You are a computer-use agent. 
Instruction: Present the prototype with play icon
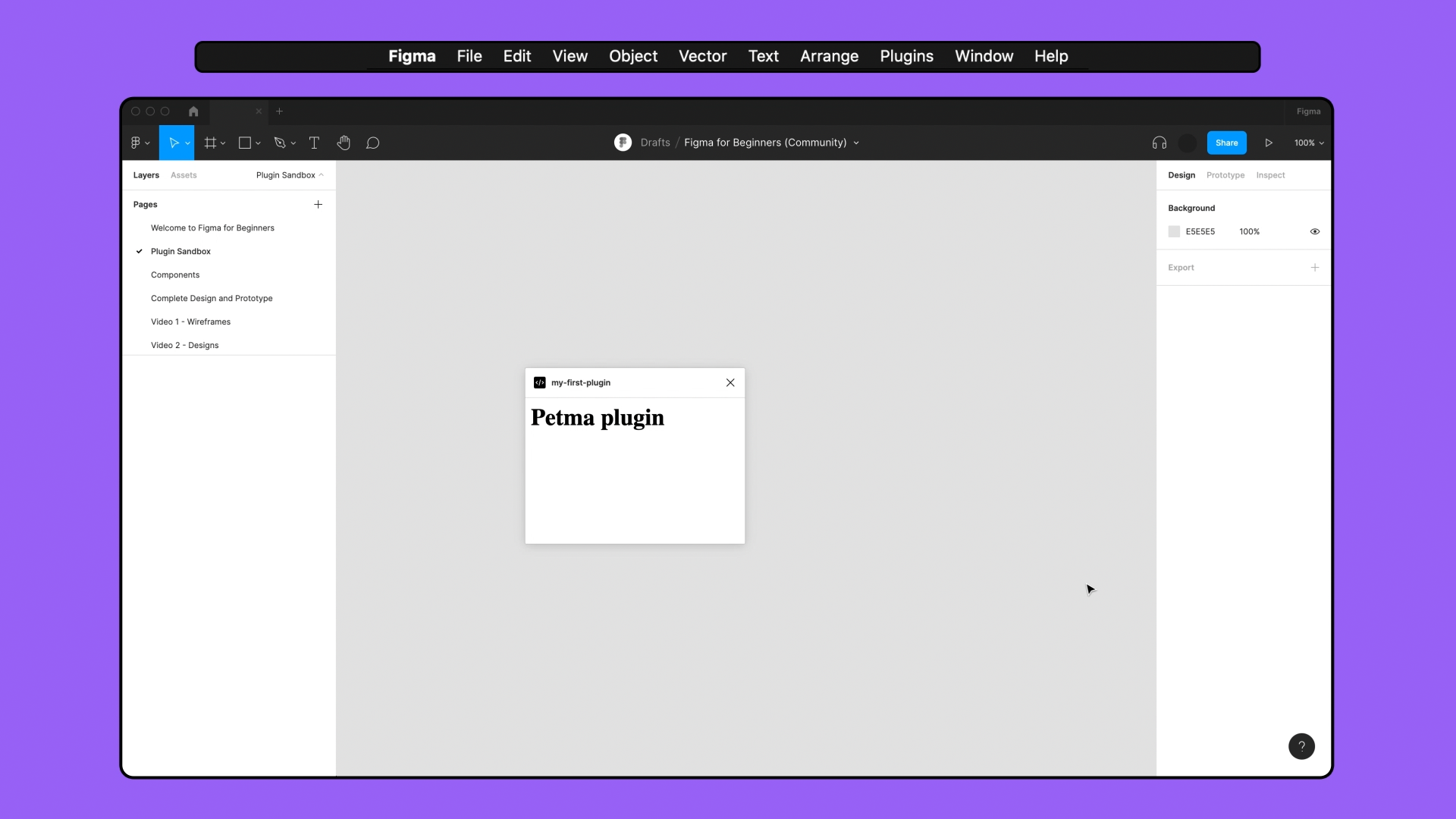pos(1269,143)
